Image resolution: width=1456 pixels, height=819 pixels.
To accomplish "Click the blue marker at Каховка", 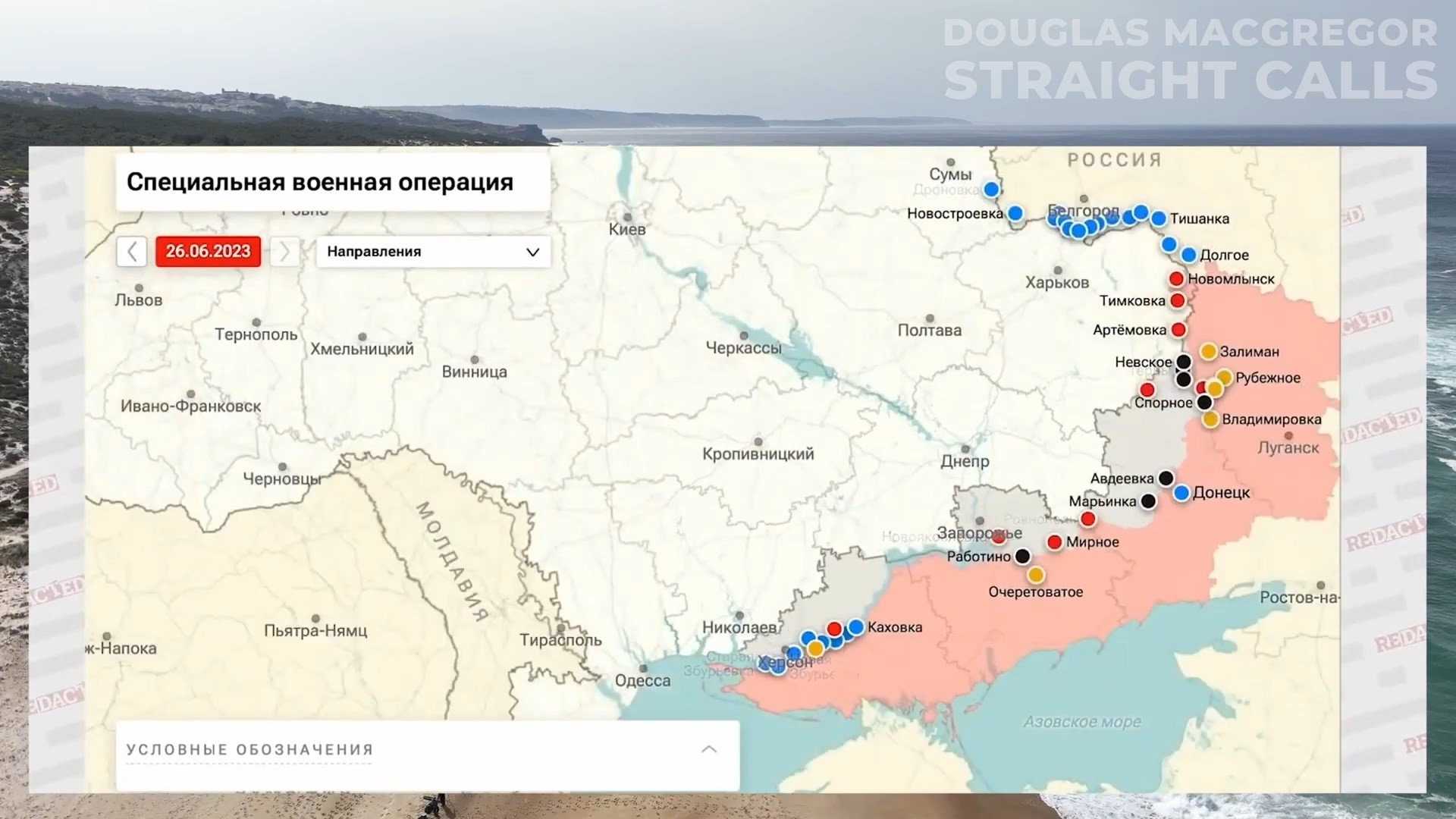I will click(856, 627).
